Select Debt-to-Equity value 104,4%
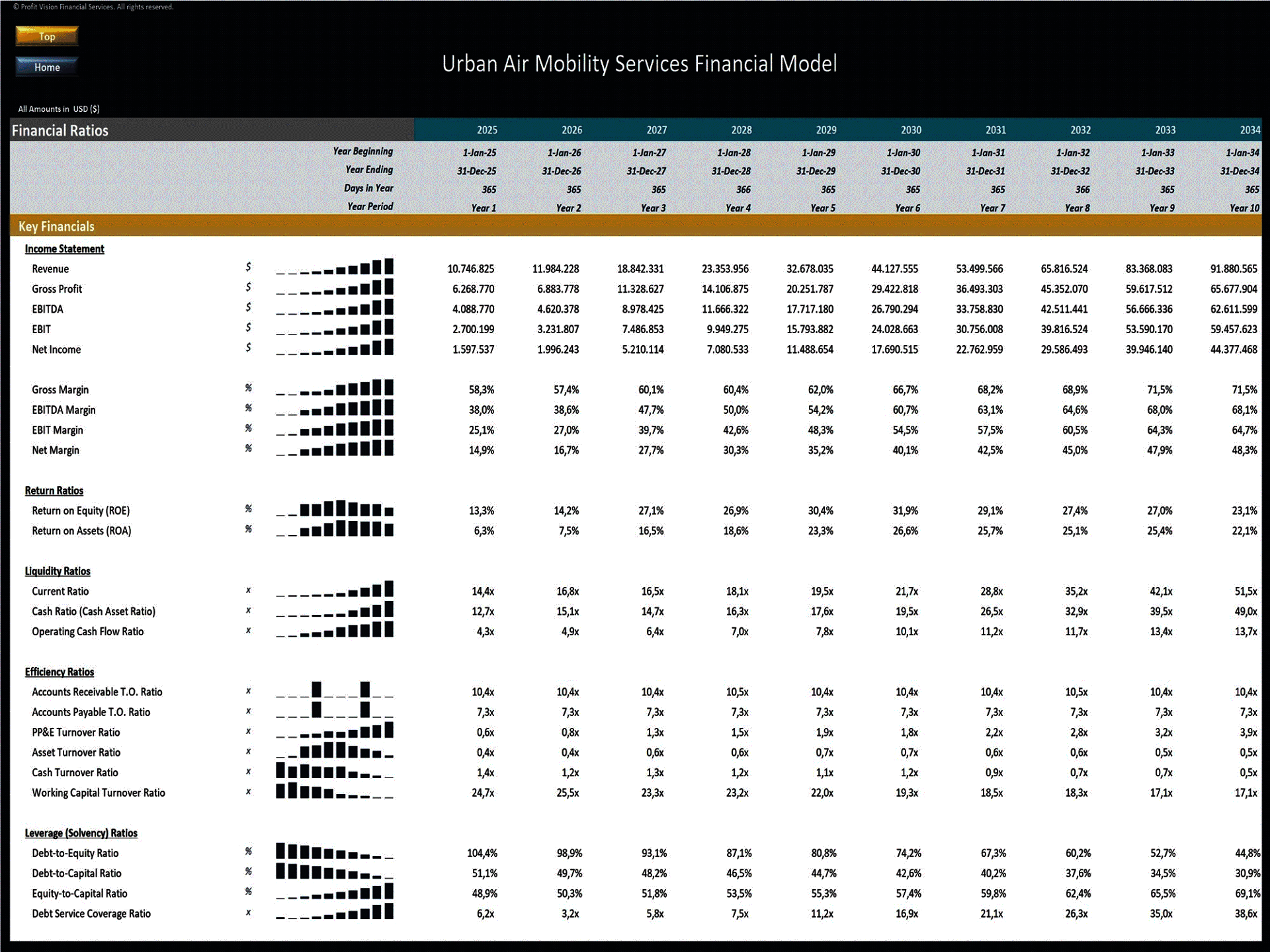The width and height of the screenshot is (1270, 952). tap(482, 853)
